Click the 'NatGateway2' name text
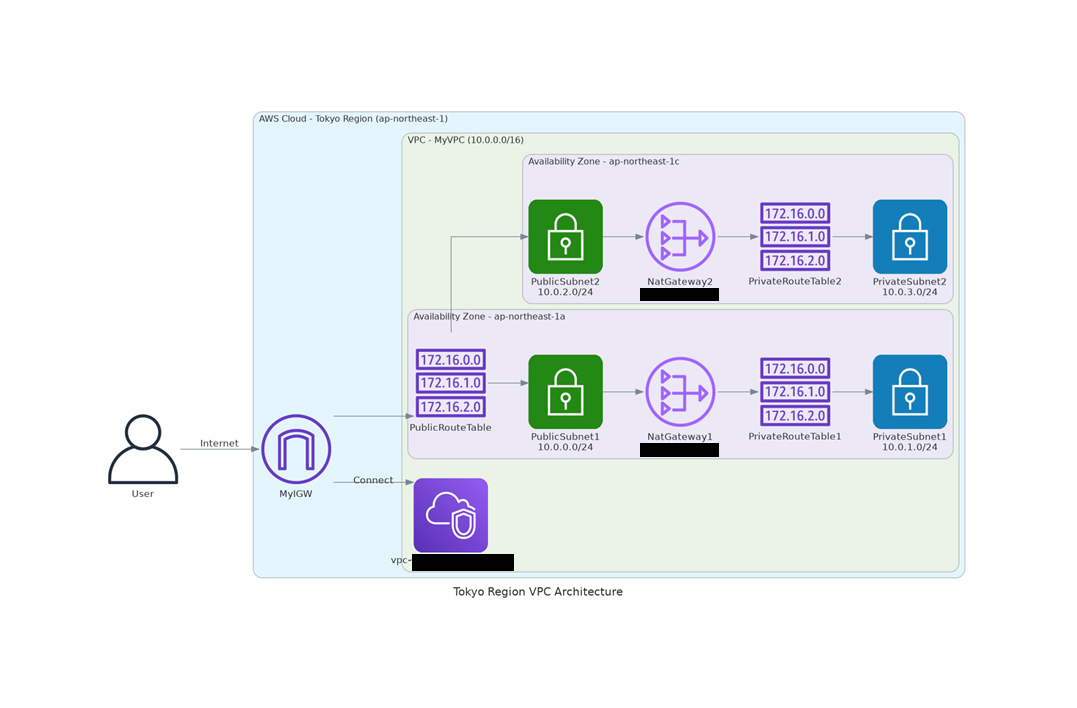Viewport: 1077px width, 708px height. pyautogui.click(x=680, y=282)
